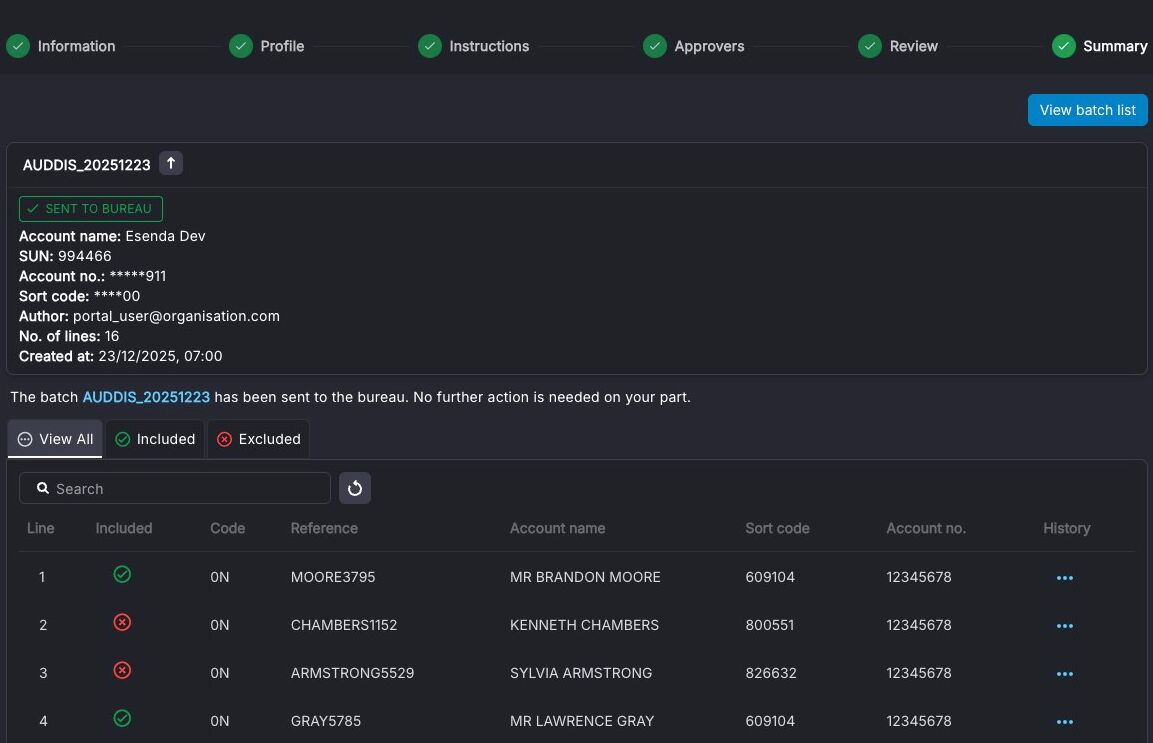Click the Reference column header
Screen dimensions: 1153x743
[x=324, y=527]
